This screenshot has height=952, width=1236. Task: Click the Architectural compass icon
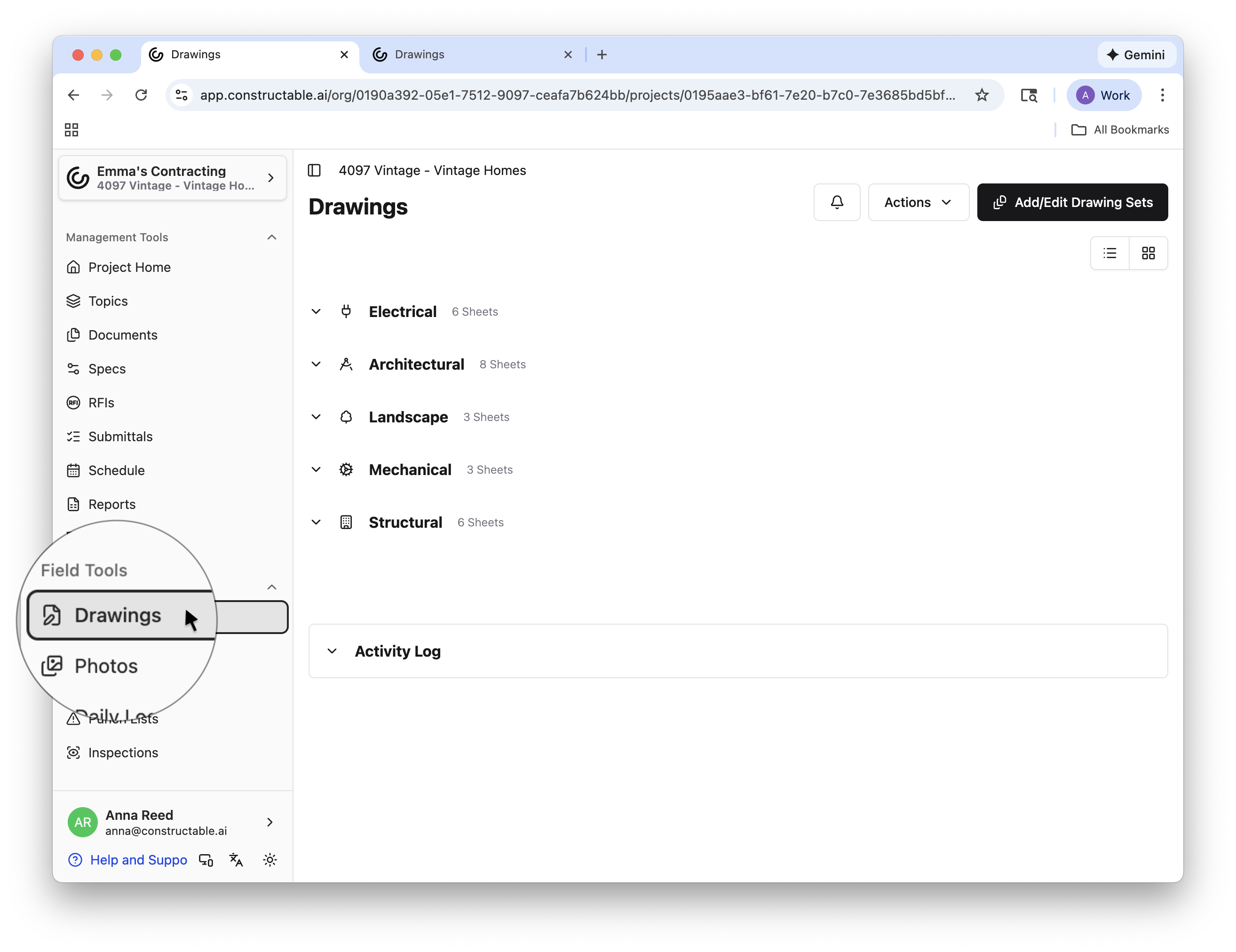(346, 364)
